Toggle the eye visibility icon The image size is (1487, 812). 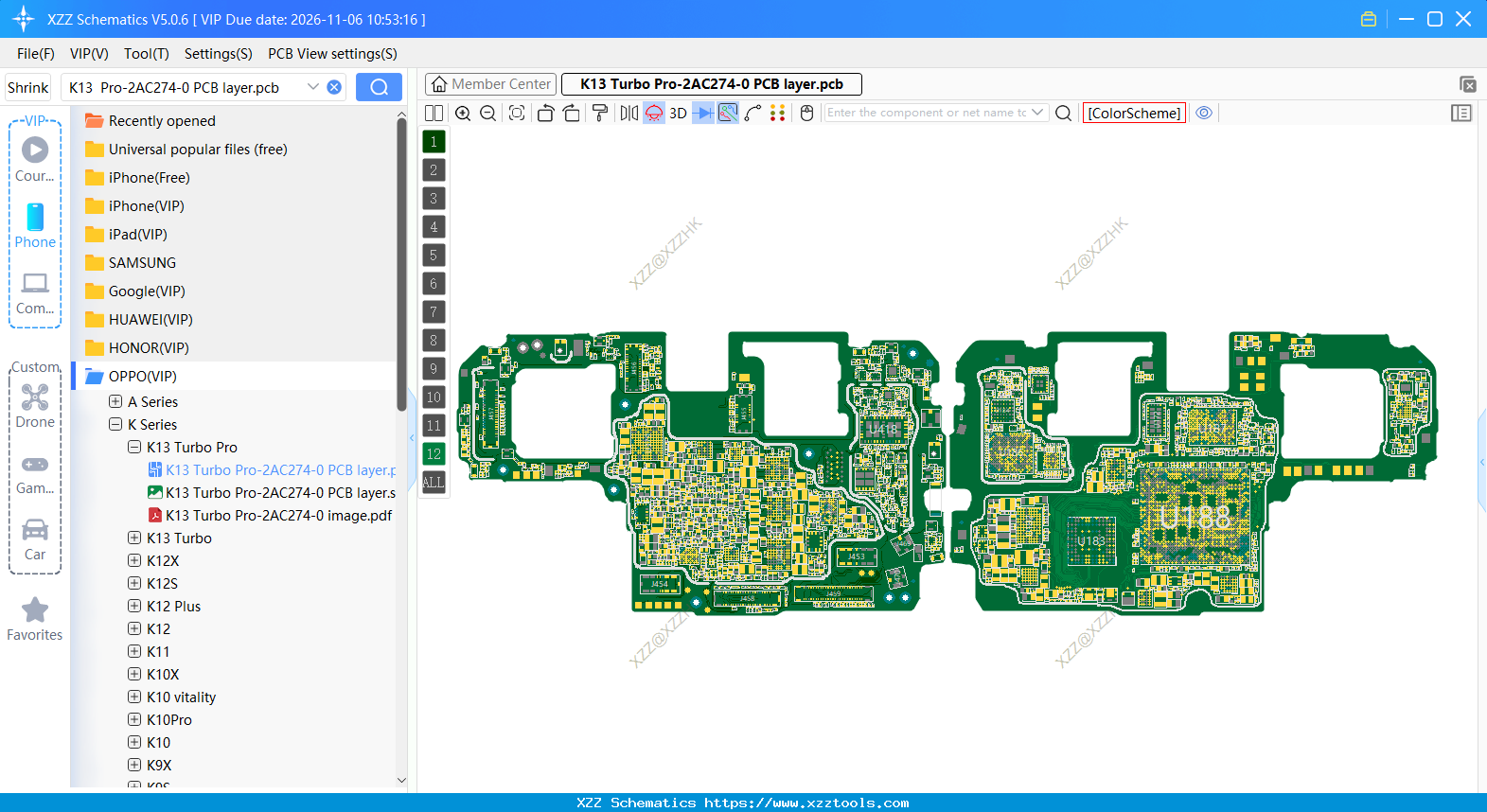(x=1204, y=113)
